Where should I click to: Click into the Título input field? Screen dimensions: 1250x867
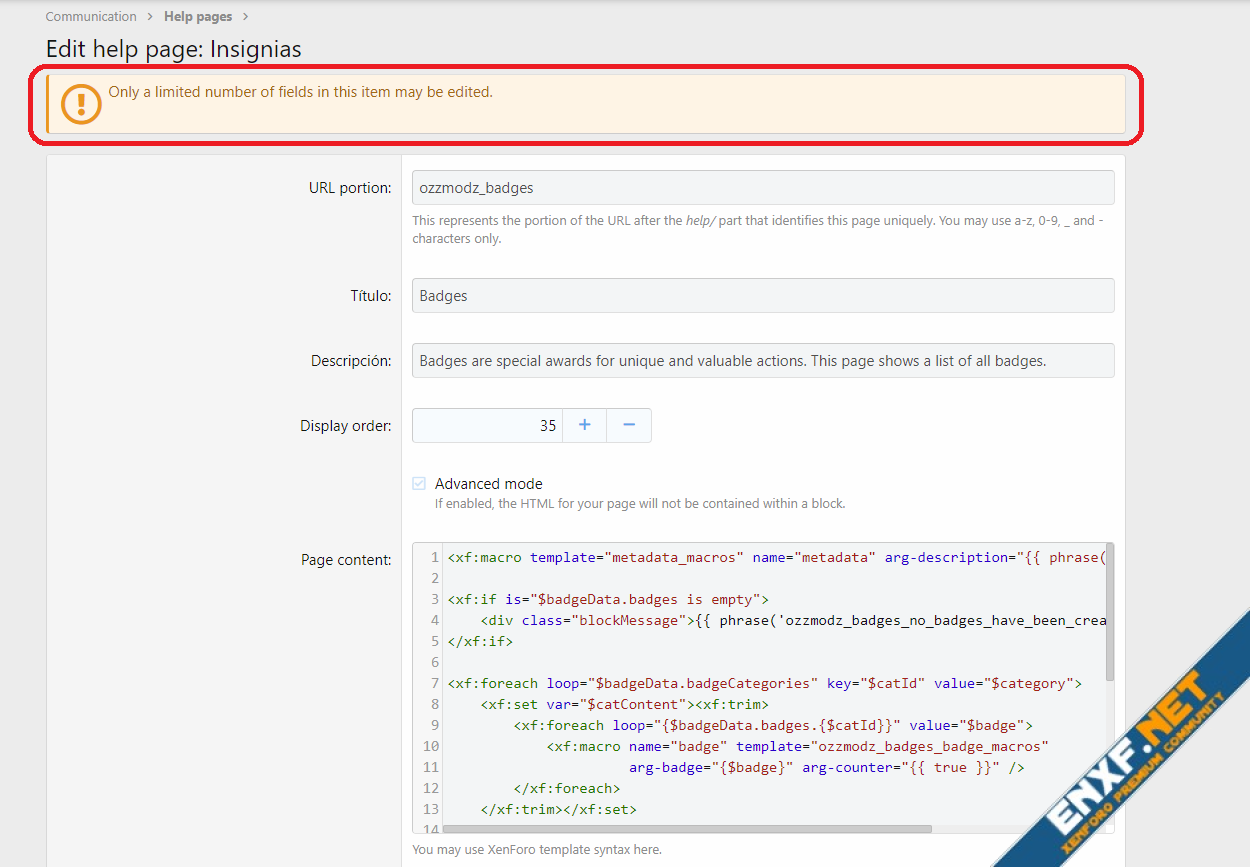click(x=762, y=296)
